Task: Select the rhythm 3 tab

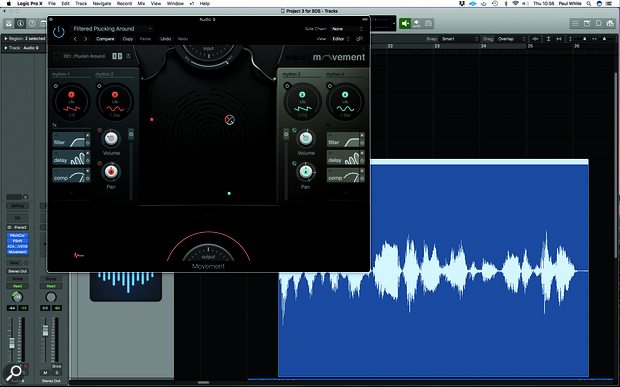Action: point(291,74)
